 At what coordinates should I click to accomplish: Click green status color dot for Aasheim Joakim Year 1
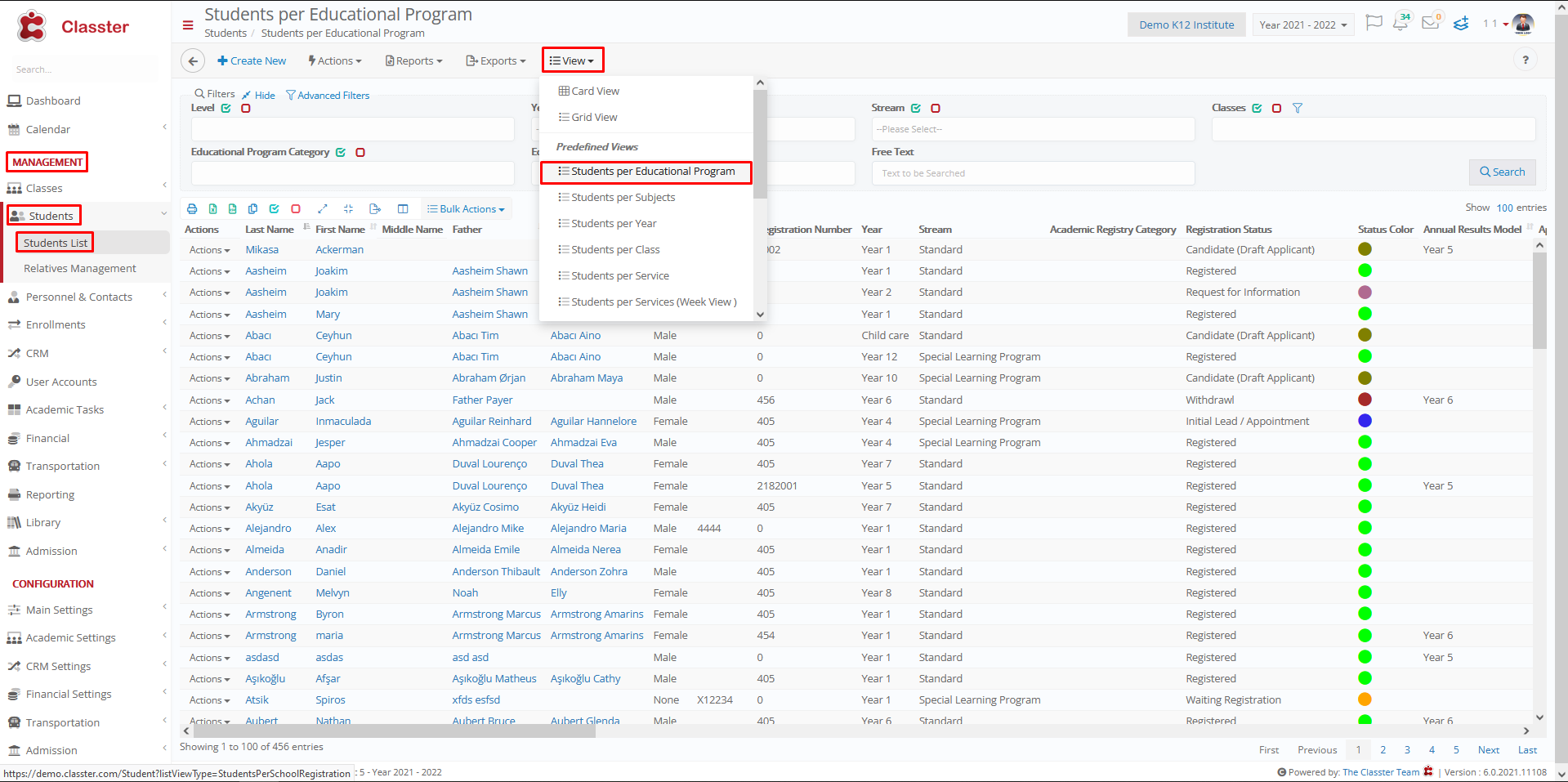point(1365,270)
